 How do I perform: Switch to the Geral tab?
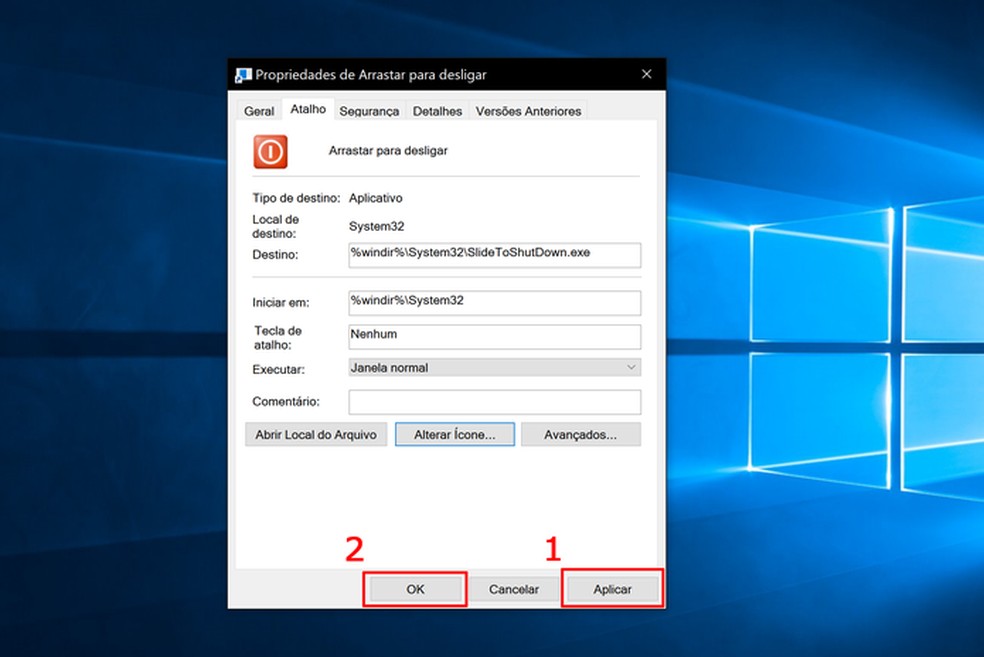click(258, 110)
